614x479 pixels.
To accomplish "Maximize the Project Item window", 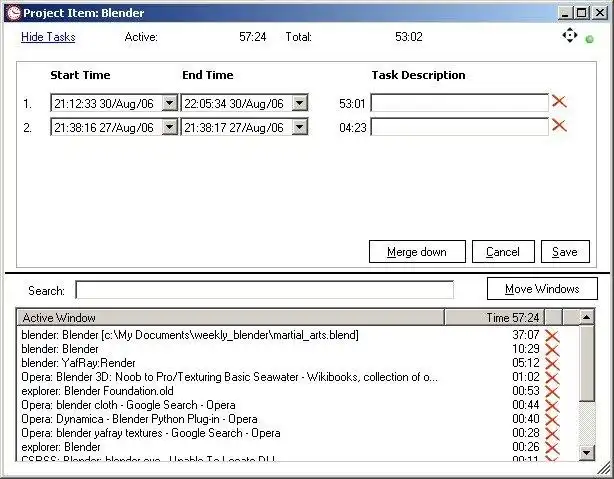I will click(x=581, y=13).
